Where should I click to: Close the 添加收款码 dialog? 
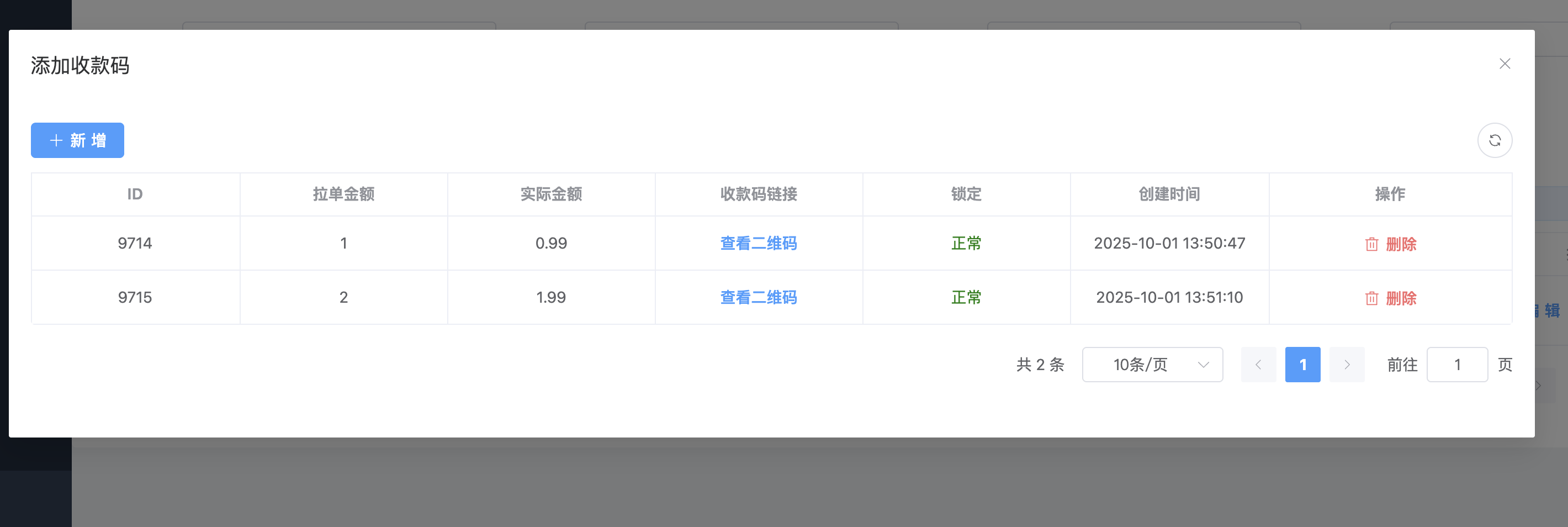pos(1504,64)
